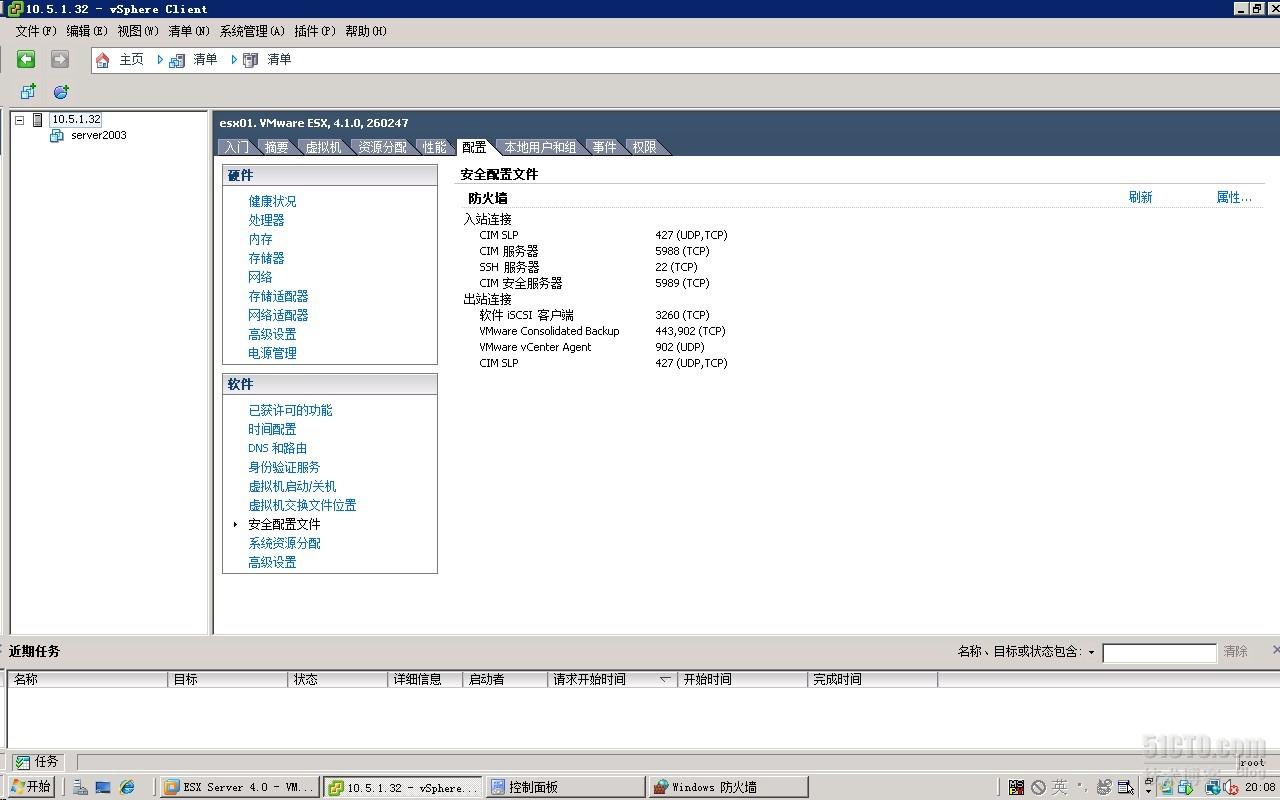
Task: Click the first 清单 inventory icon in breadcrumb
Action: pyautogui.click(x=177, y=60)
